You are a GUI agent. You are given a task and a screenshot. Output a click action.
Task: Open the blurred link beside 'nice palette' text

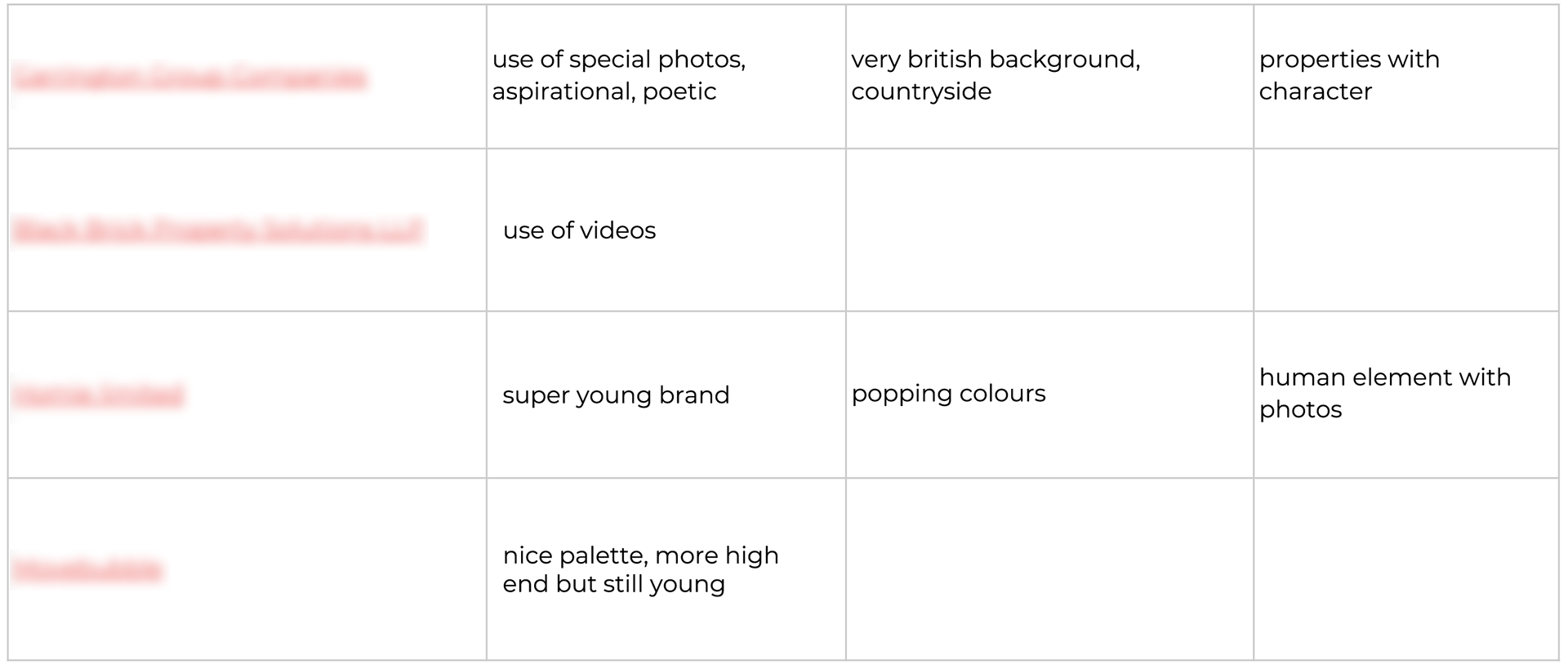[x=87, y=569]
